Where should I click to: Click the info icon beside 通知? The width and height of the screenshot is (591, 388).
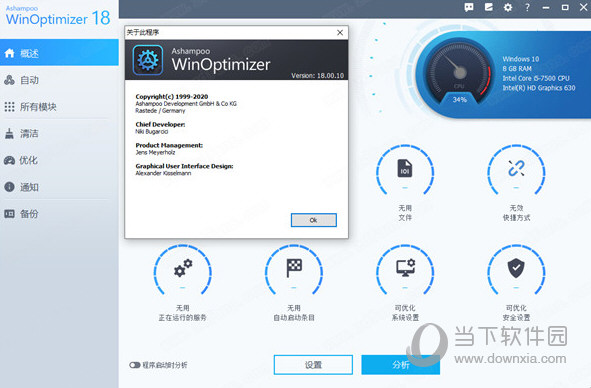pos(9,187)
